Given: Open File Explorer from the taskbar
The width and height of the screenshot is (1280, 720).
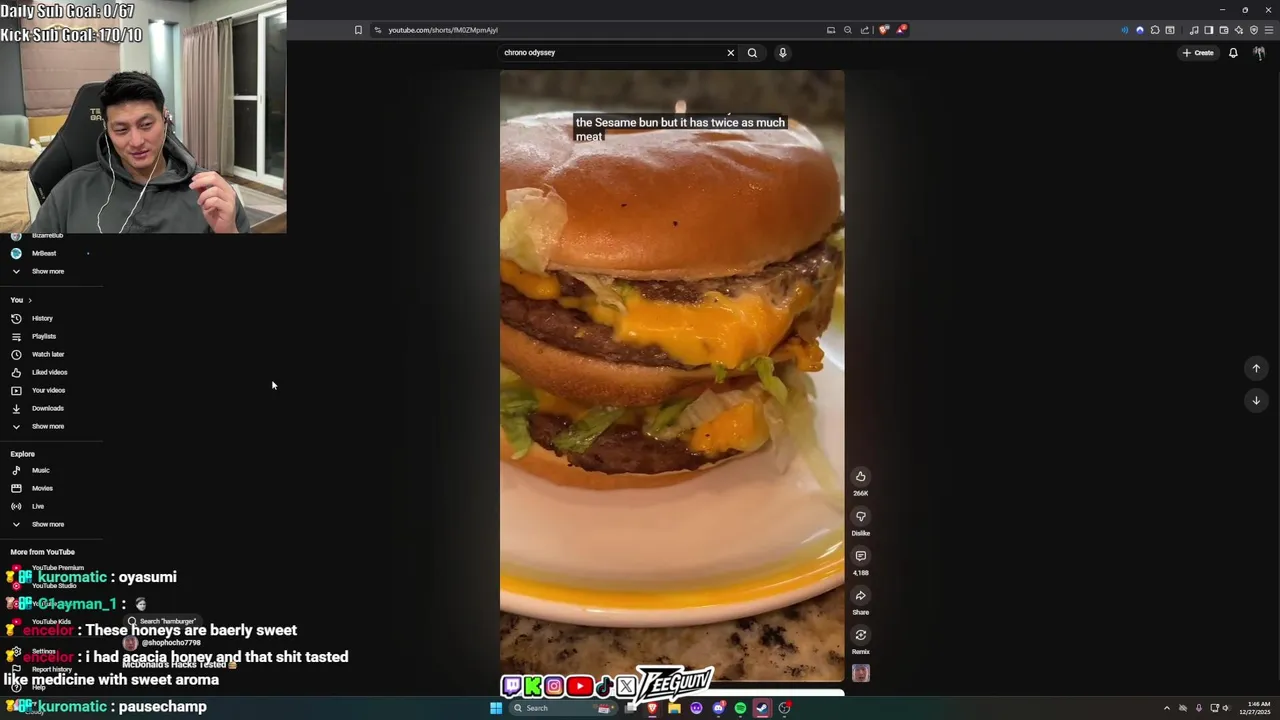Looking at the screenshot, I should click(675, 708).
